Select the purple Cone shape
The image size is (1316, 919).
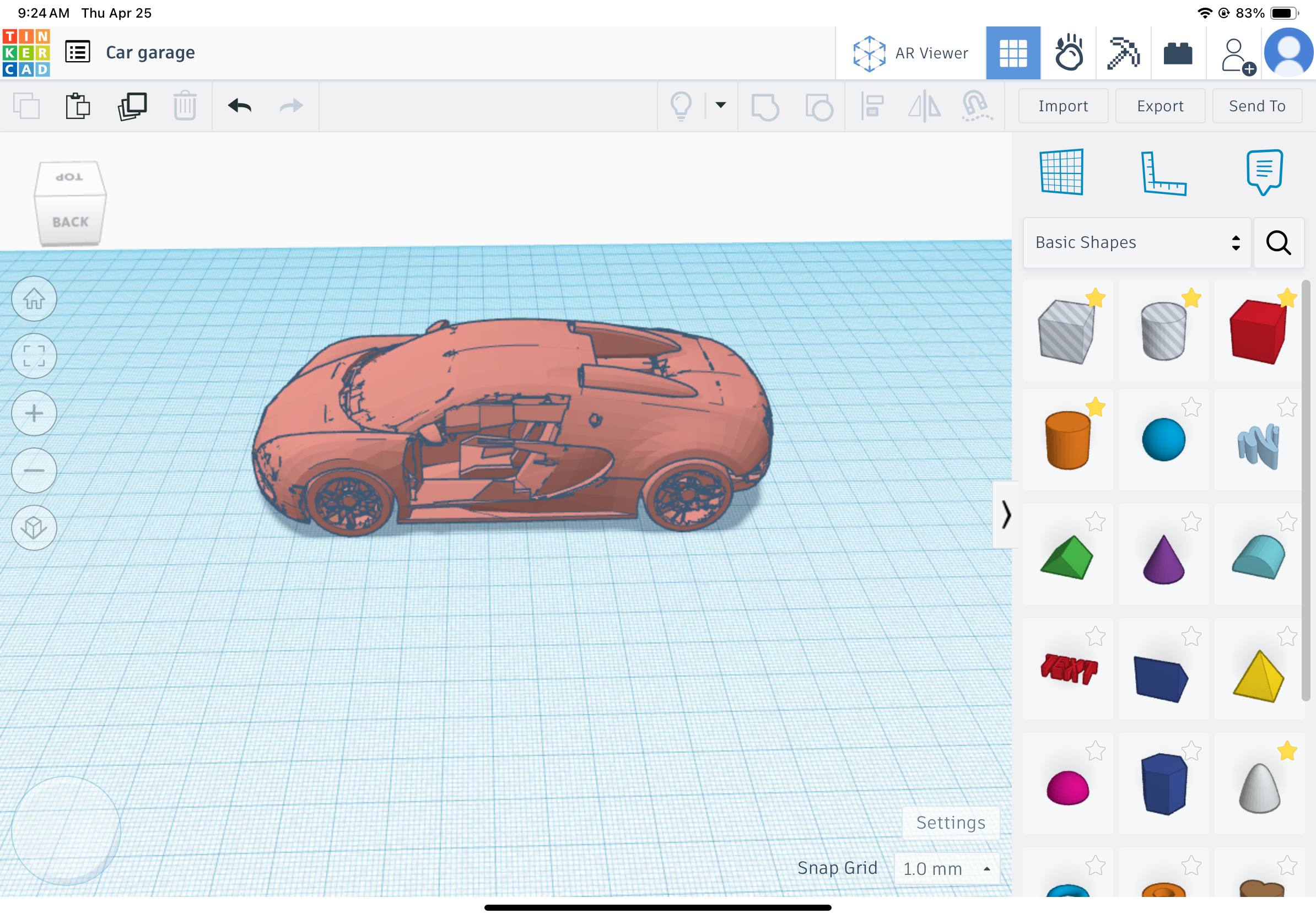point(1163,559)
